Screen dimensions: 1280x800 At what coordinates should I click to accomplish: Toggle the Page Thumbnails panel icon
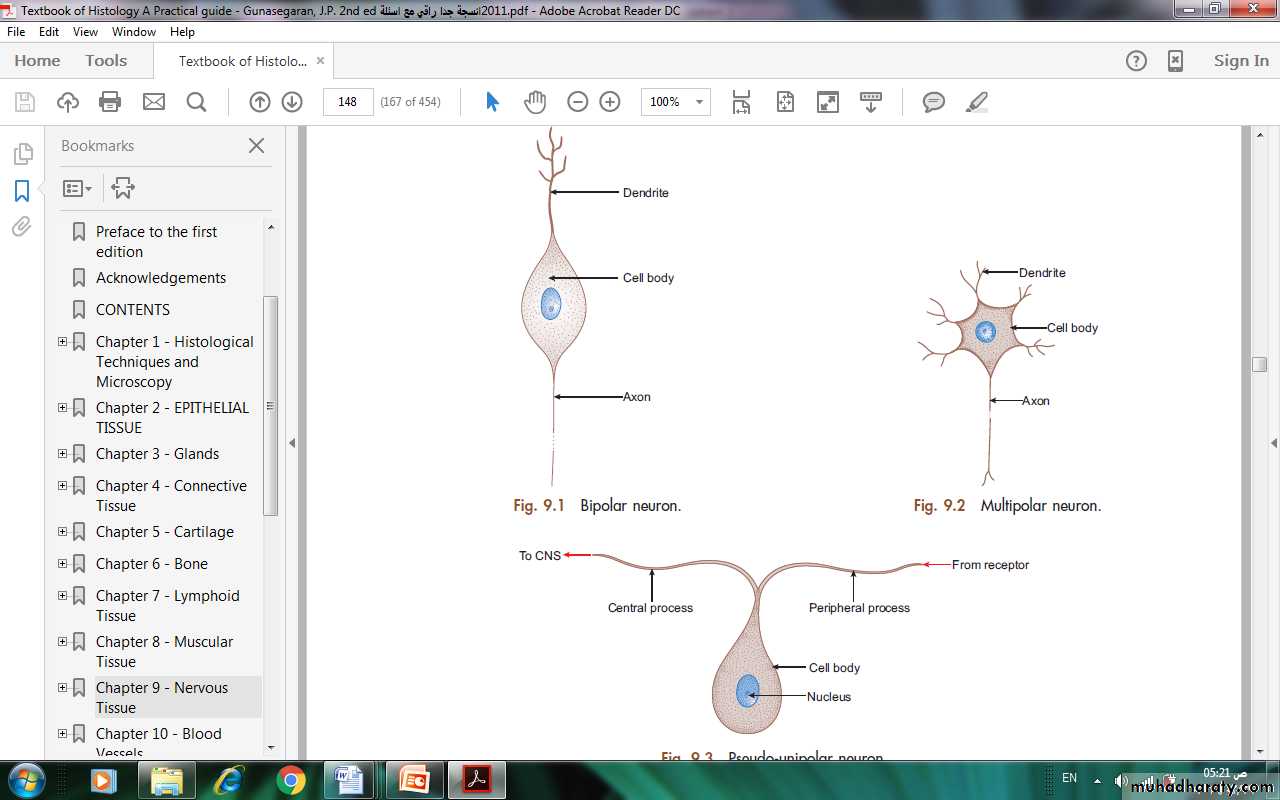pyautogui.click(x=22, y=154)
